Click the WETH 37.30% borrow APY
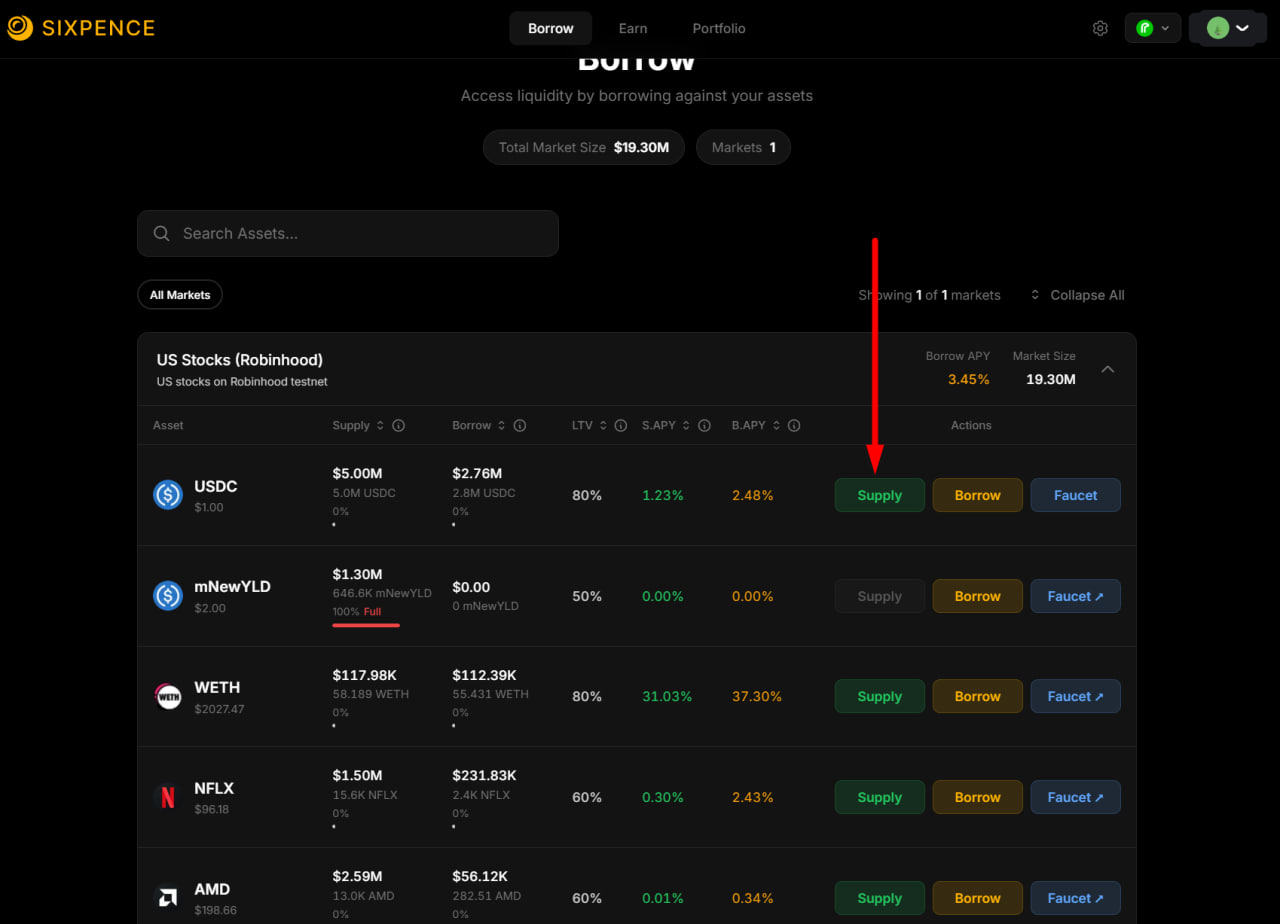The width and height of the screenshot is (1280, 924). pos(757,696)
